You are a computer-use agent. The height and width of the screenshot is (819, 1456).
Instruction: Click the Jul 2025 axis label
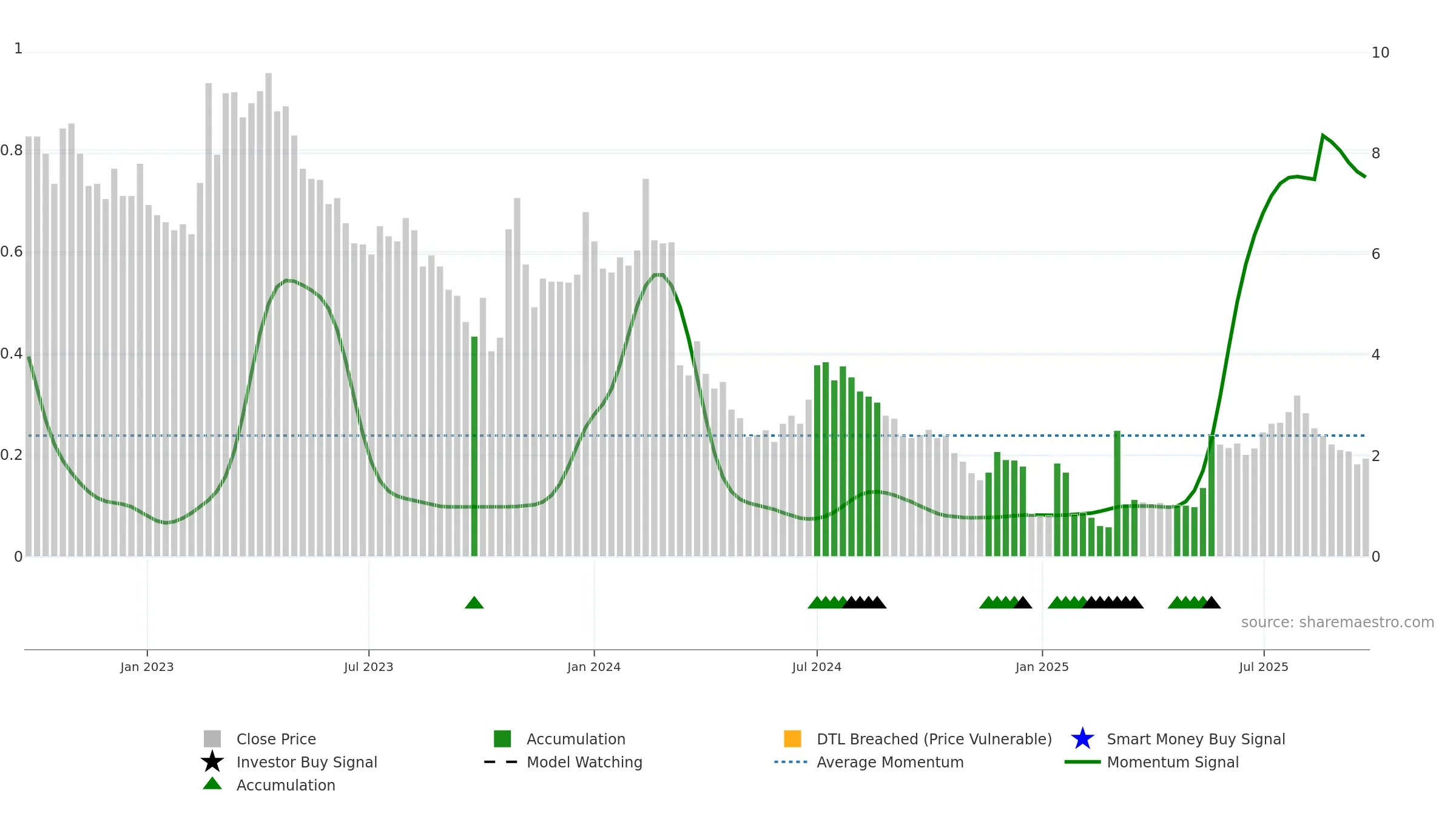[1264, 667]
